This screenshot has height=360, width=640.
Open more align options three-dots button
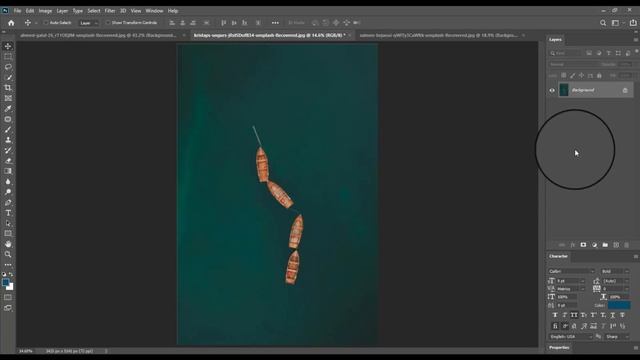(275, 23)
